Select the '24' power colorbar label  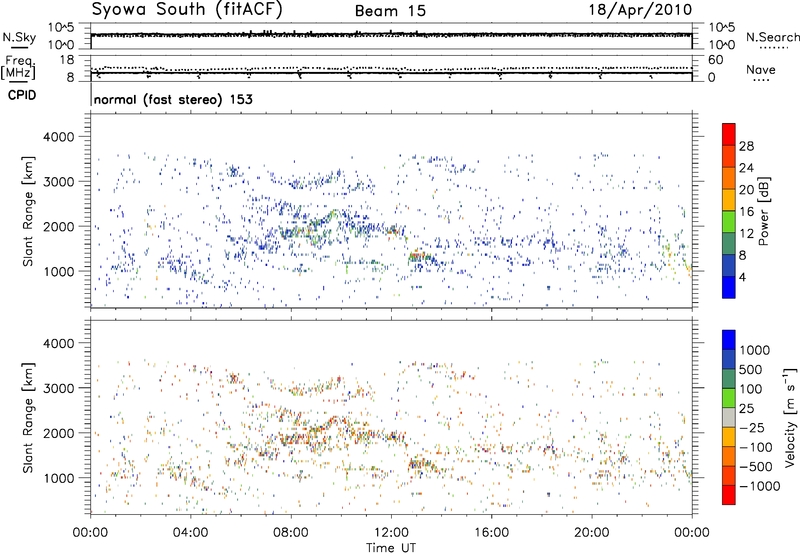746,168
